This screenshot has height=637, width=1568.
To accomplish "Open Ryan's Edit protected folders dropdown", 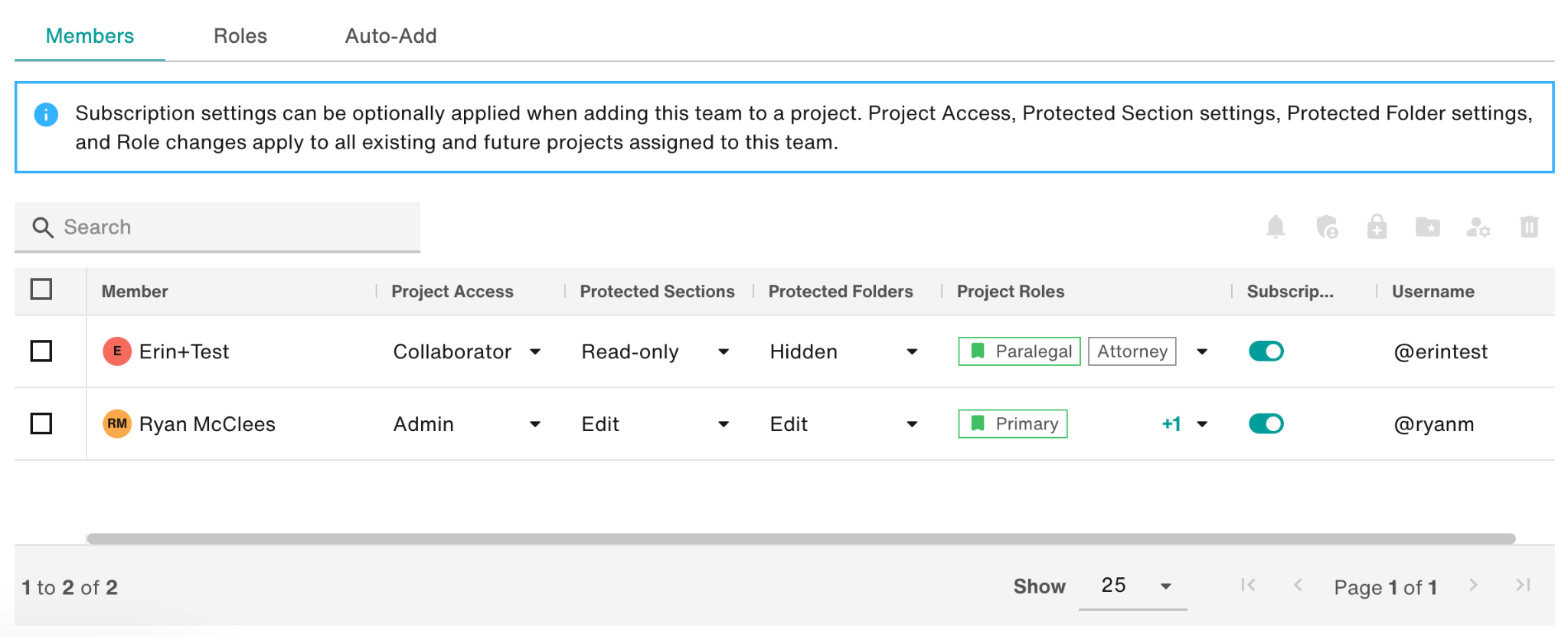I will point(844,424).
